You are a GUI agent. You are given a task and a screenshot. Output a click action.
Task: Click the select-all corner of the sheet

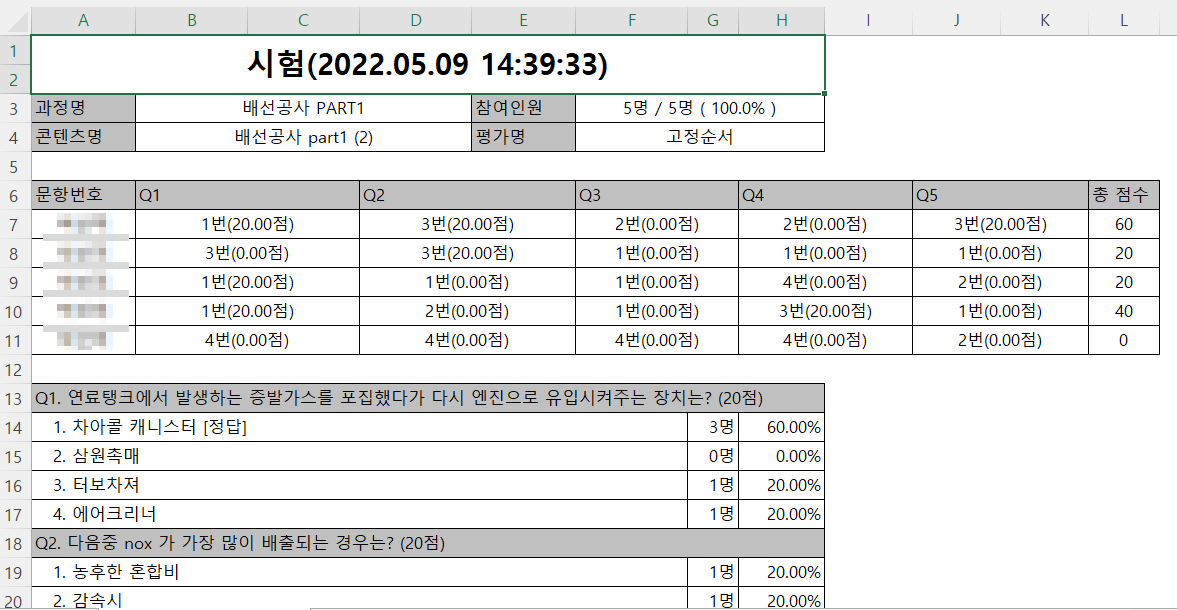click(15, 20)
